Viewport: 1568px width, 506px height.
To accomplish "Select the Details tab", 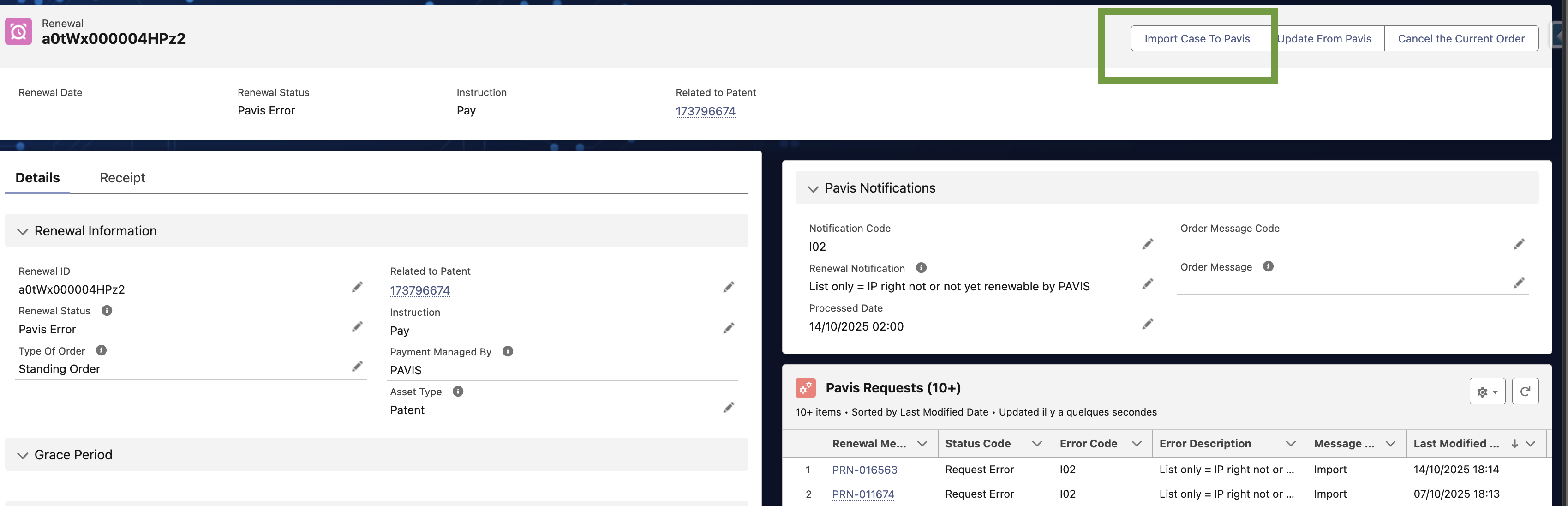I will (38, 178).
